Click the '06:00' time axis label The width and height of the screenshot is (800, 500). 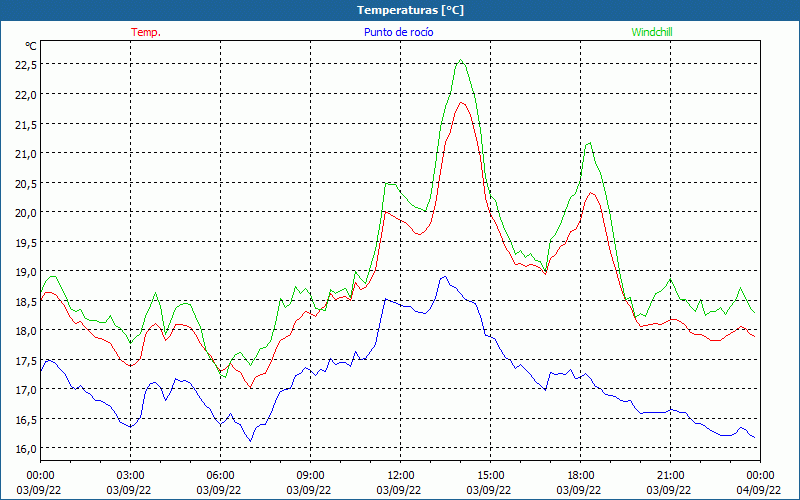(220, 476)
